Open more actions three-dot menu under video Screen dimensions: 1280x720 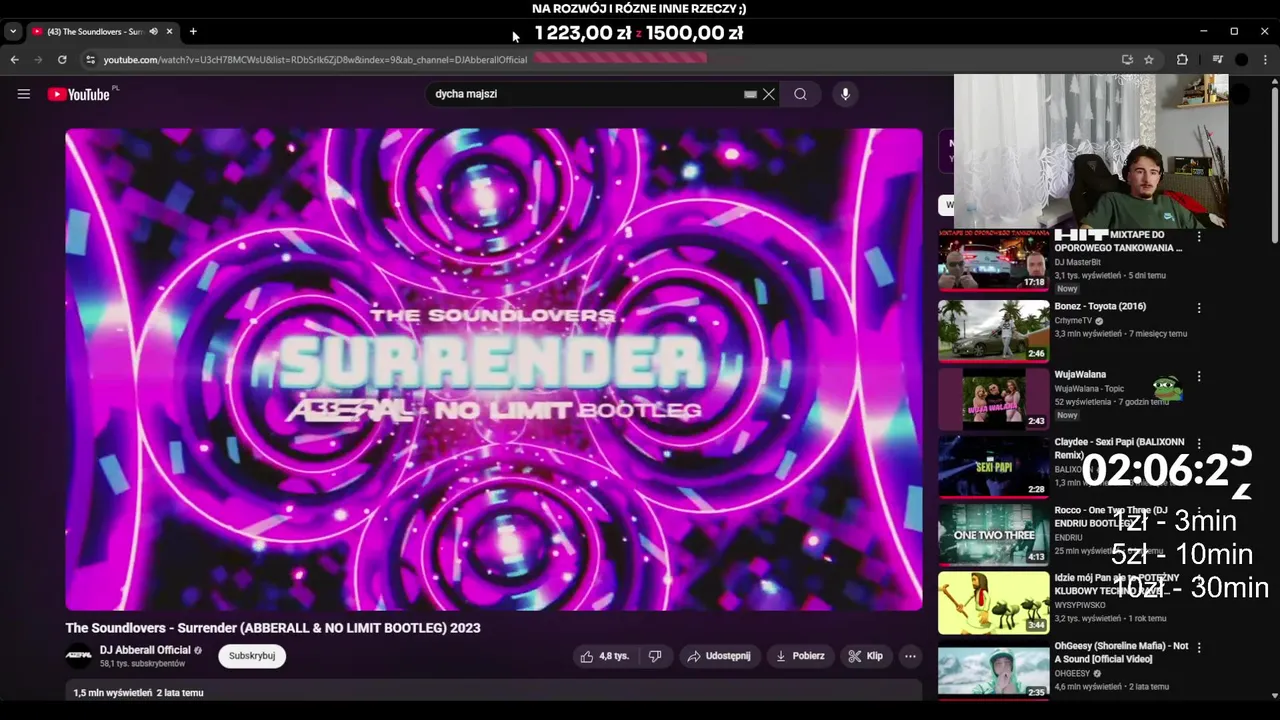910,656
